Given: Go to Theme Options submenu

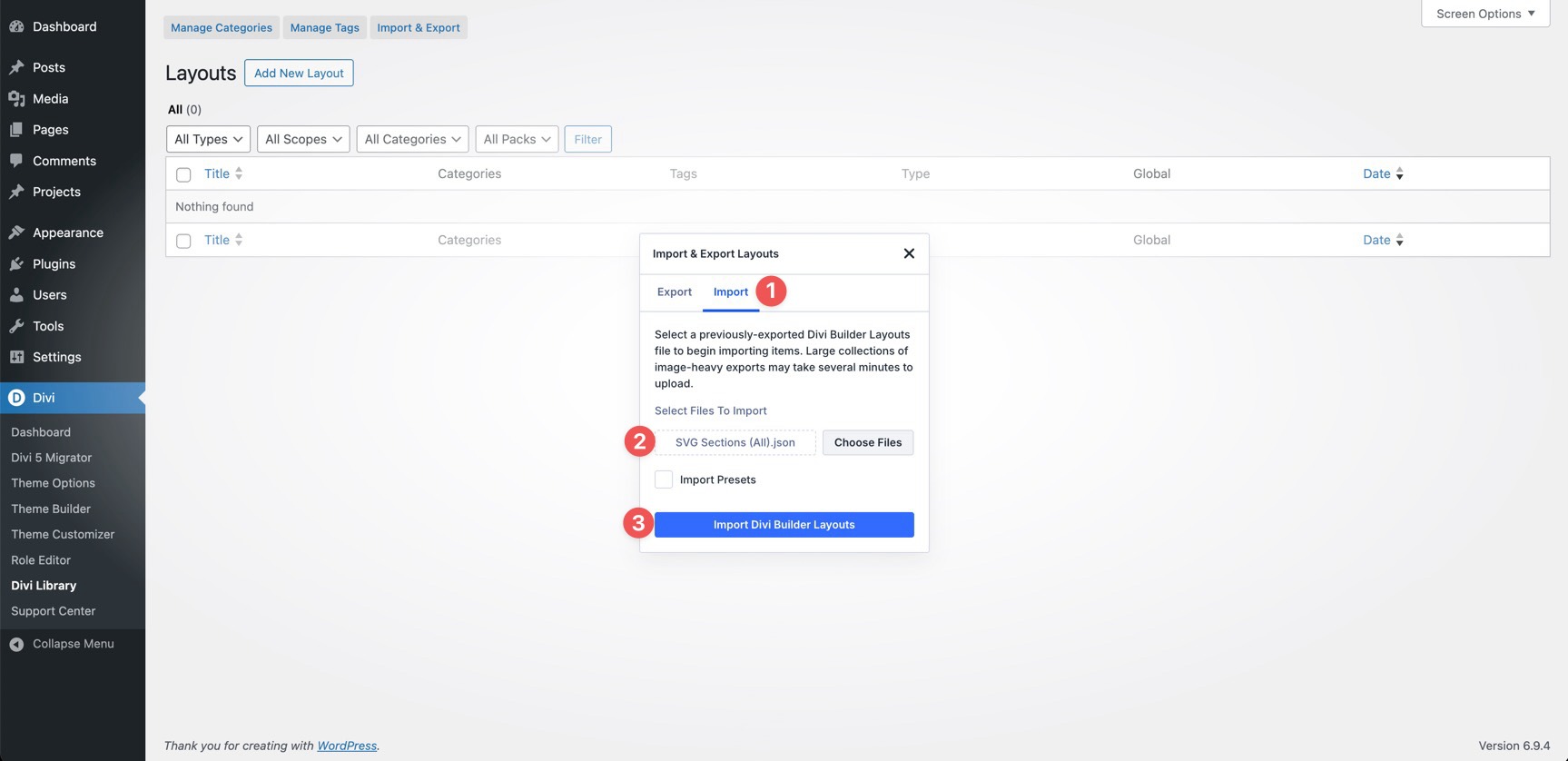Looking at the screenshot, I should [x=53, y=483].
